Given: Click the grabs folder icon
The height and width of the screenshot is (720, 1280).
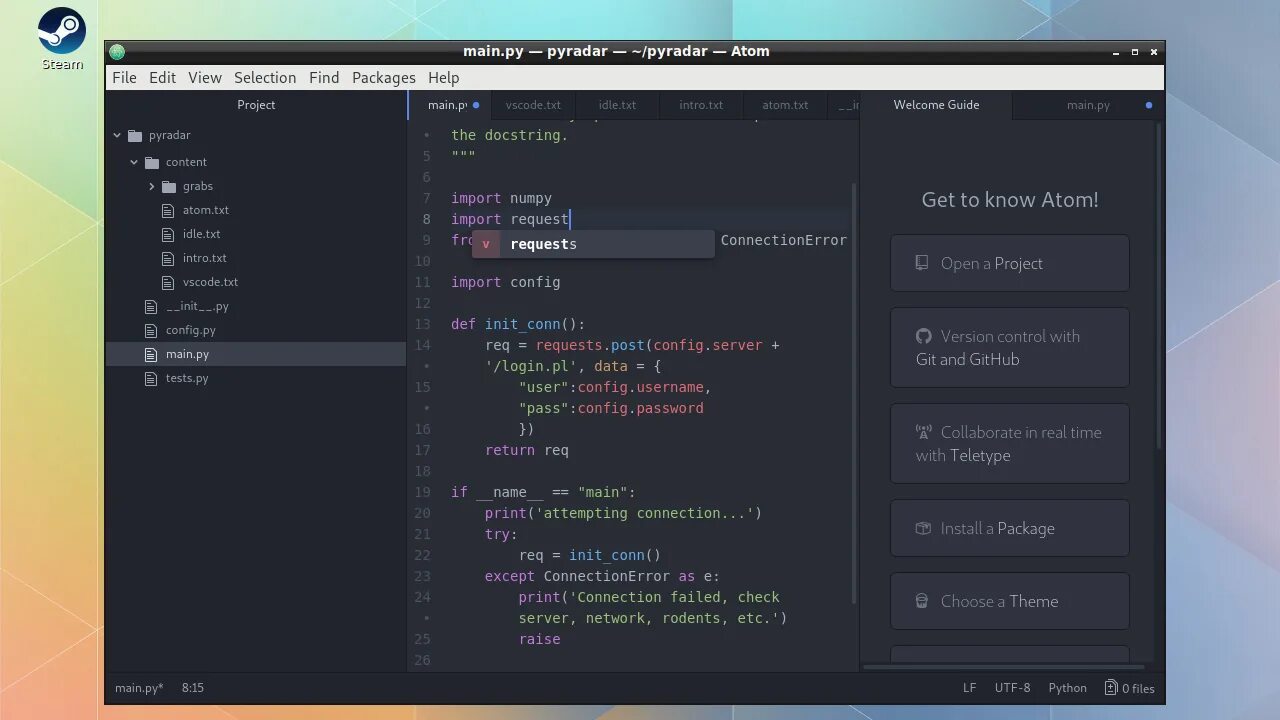Looking at the screenshot, I should coord(169,186).
